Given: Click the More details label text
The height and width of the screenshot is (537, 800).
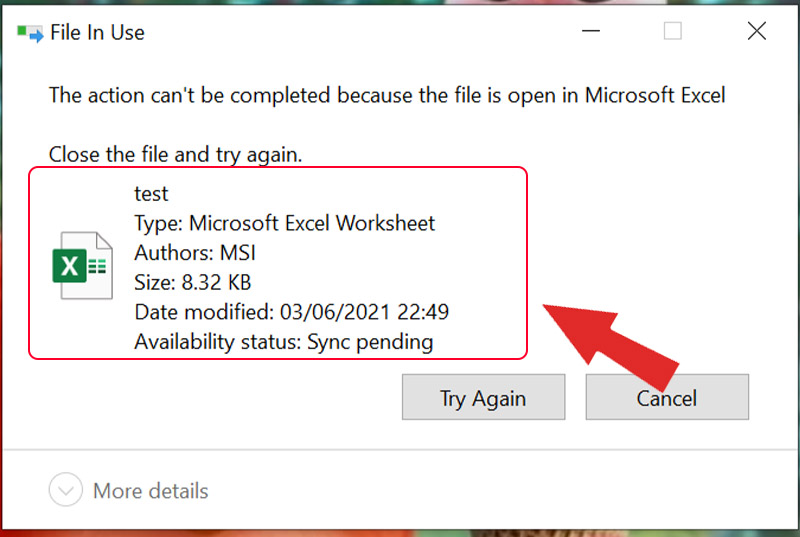Looking at the screenshot, I should [150, 491].
